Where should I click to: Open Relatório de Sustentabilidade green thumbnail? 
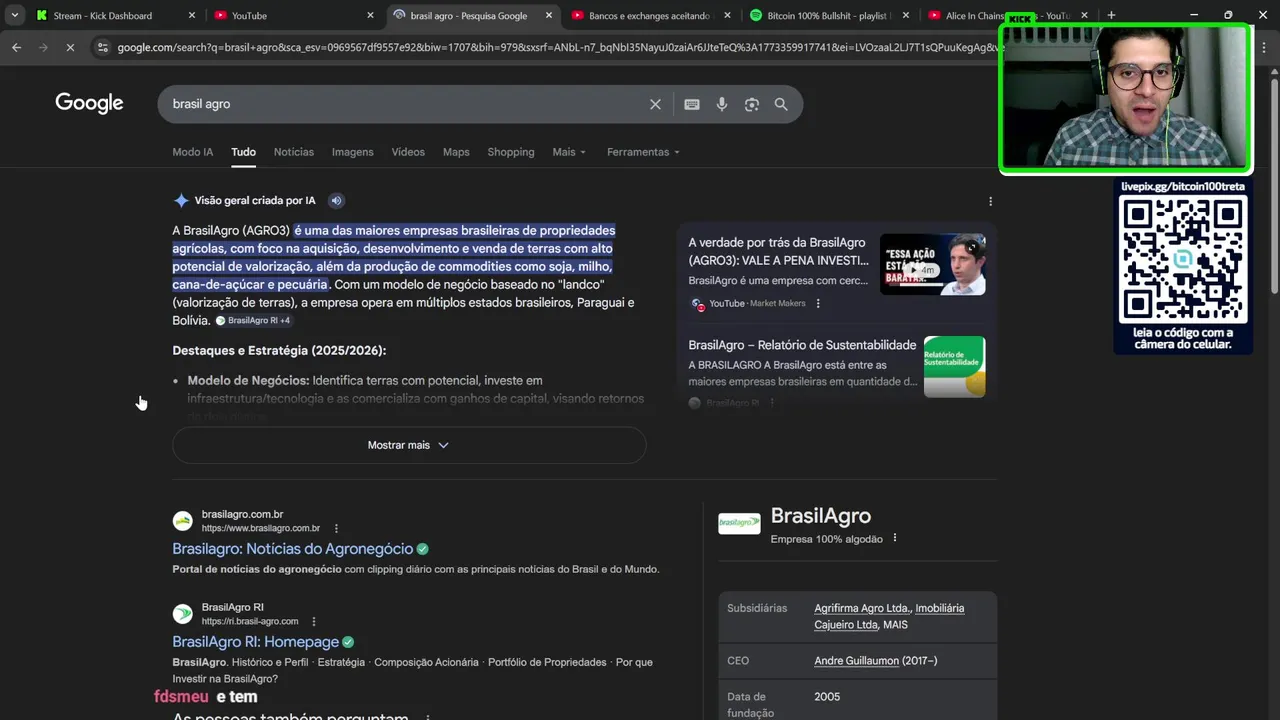[954, 366]
